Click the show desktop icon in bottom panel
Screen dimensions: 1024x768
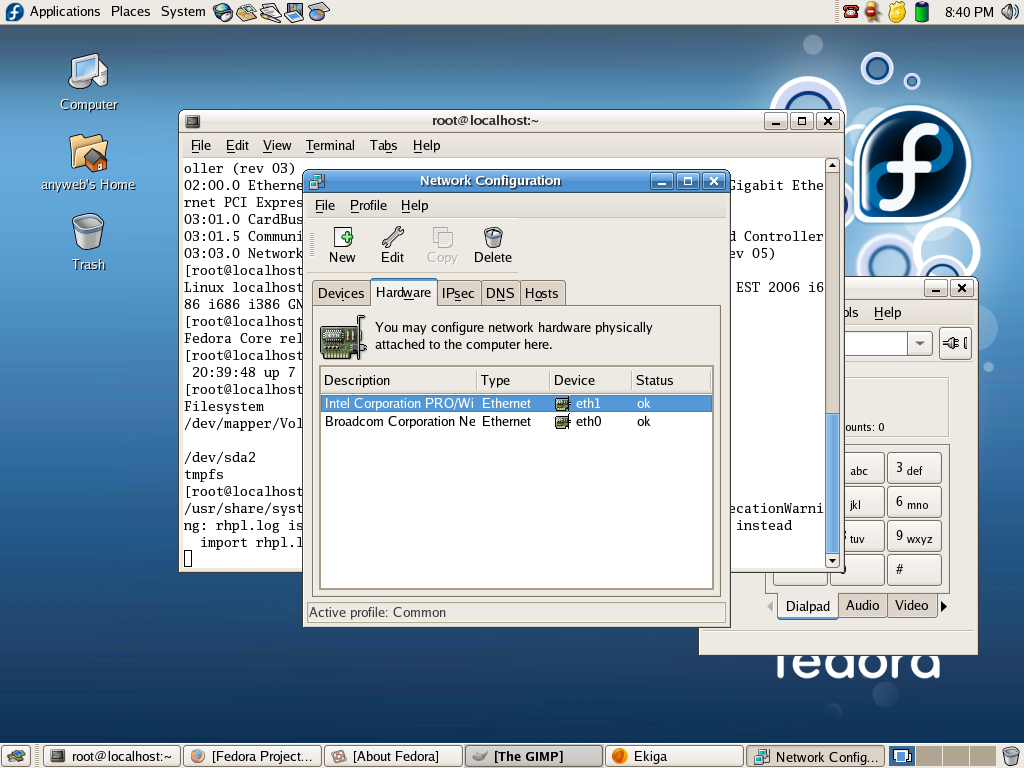16,756
